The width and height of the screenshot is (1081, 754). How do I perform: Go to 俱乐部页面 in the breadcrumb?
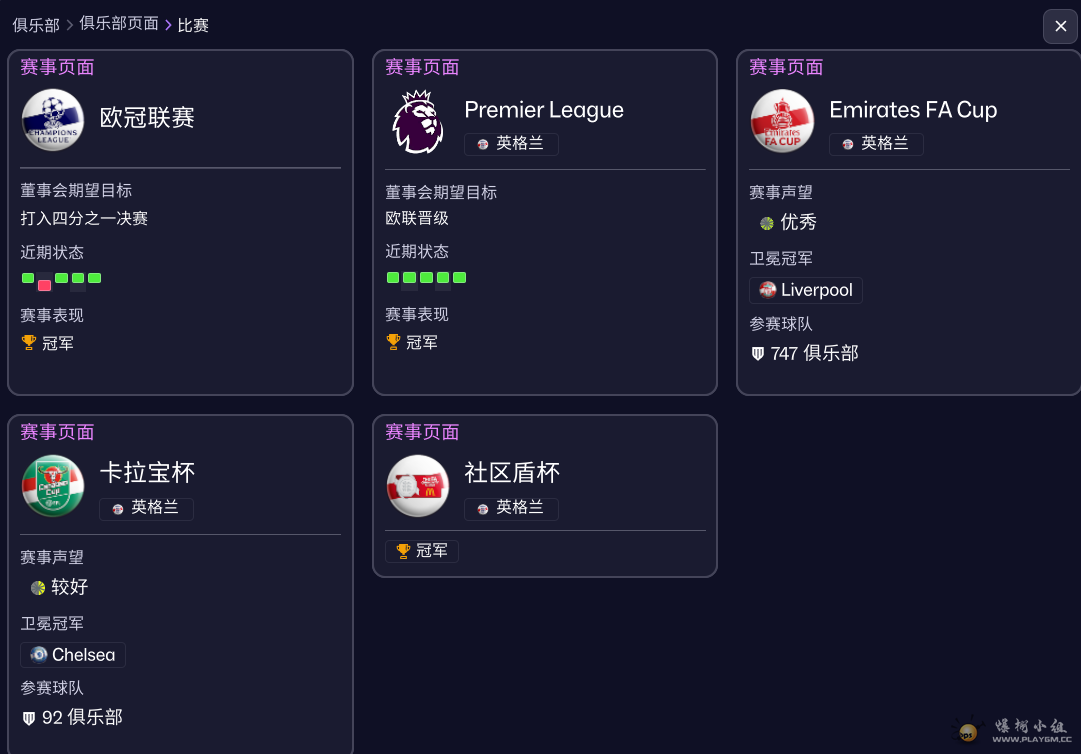119,23
